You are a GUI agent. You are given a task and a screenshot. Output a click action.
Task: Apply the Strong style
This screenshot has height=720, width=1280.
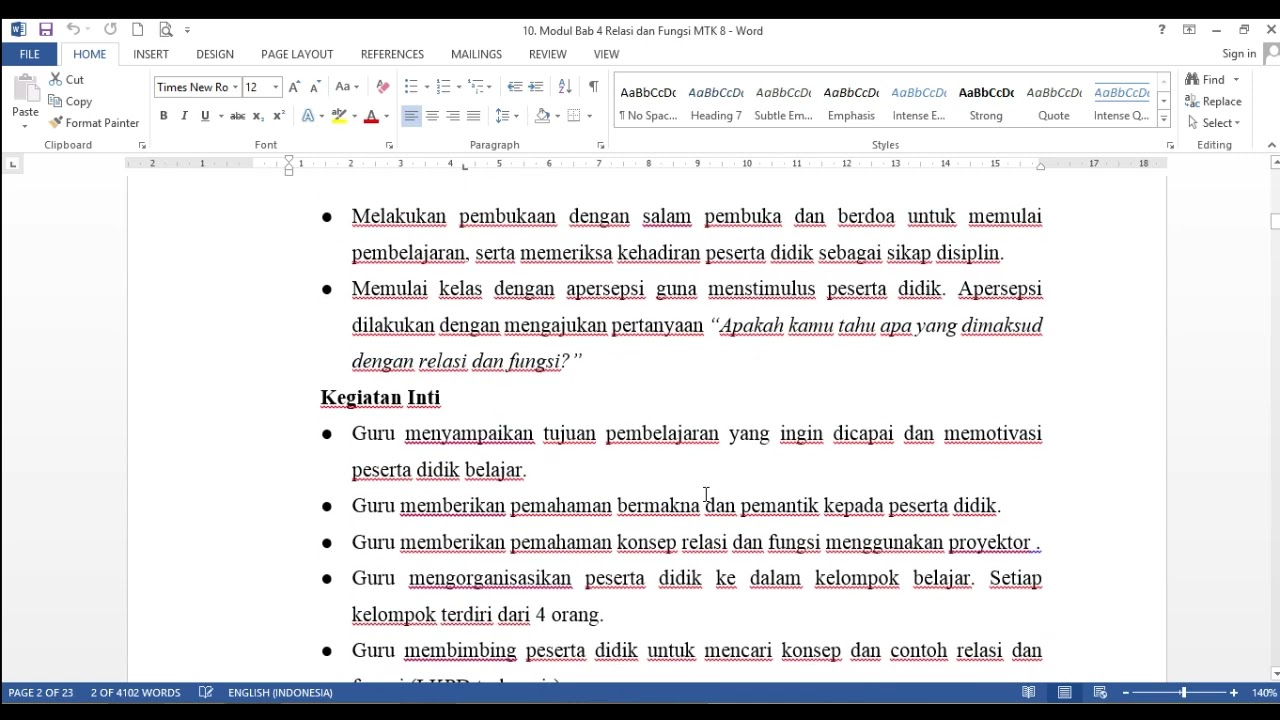[x=986, y=103]
